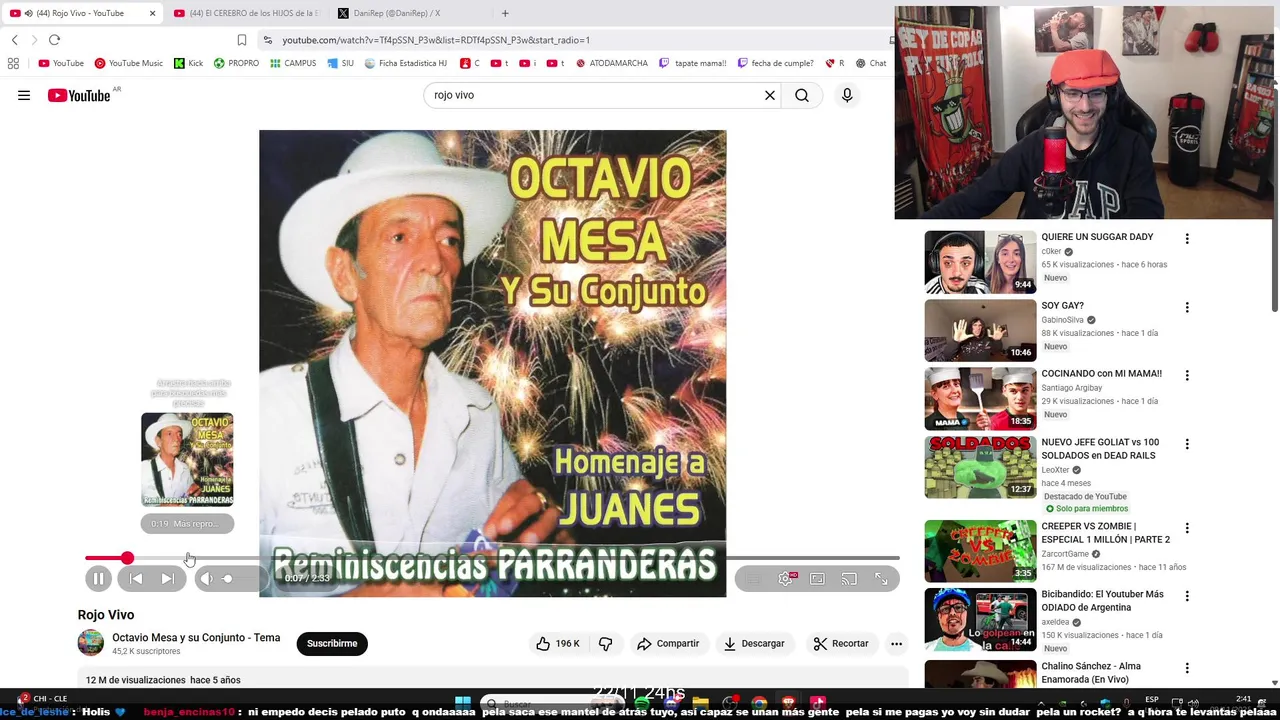
Task: Enter fullscreen mode
Action: [x=881, y=578]
